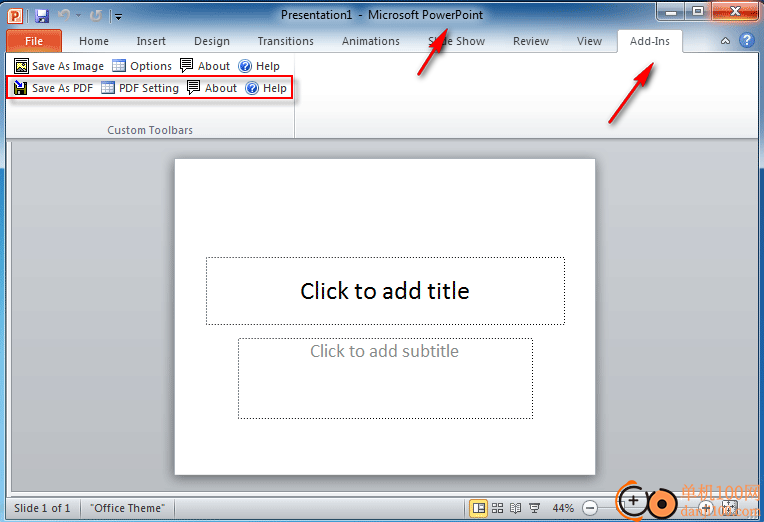This screenshot has width=764, height=522.
Task: Open Help text in Save As Image row
Action: coord(267,66)
